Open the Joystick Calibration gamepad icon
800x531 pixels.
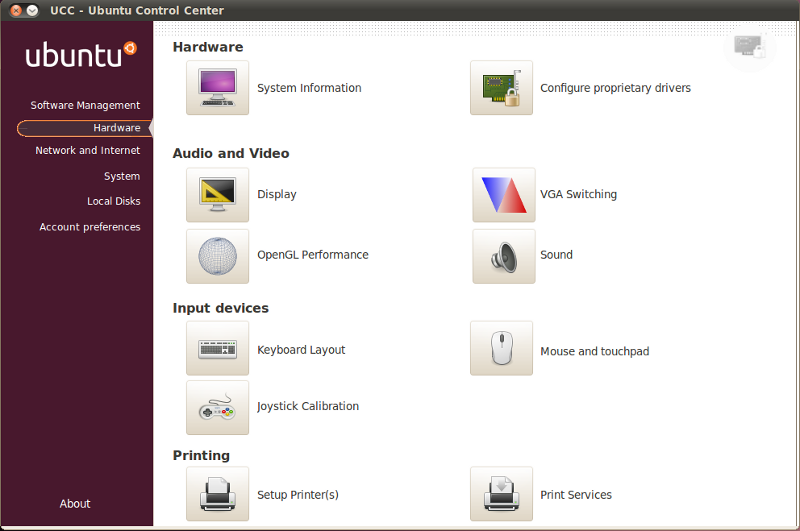(217, 408)
